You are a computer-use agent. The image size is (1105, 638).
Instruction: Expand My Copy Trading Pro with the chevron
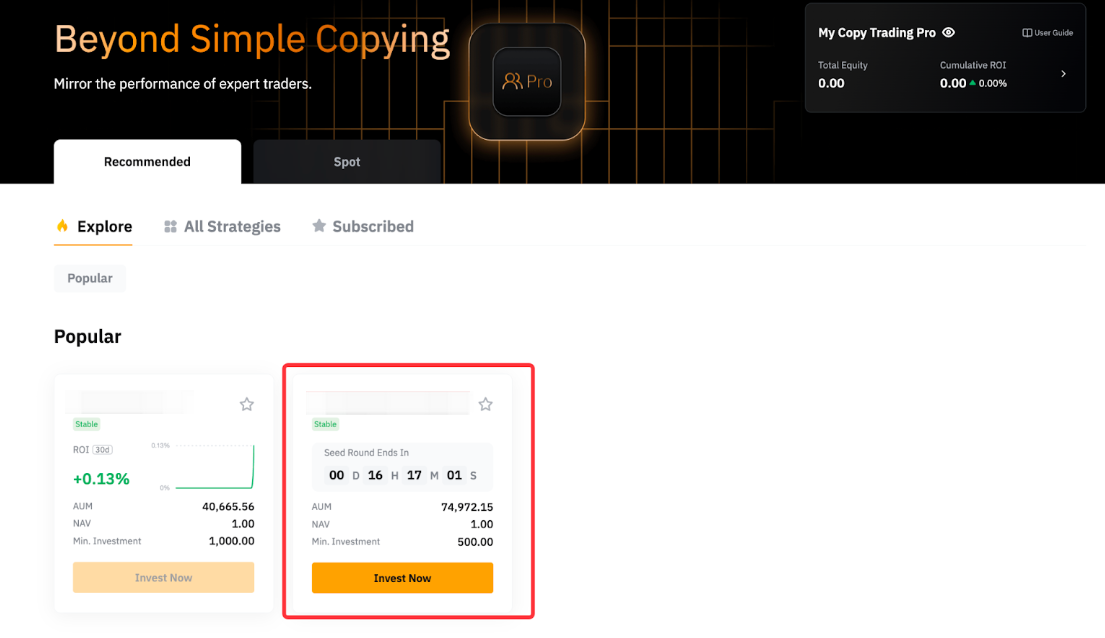click(1063, 74)
